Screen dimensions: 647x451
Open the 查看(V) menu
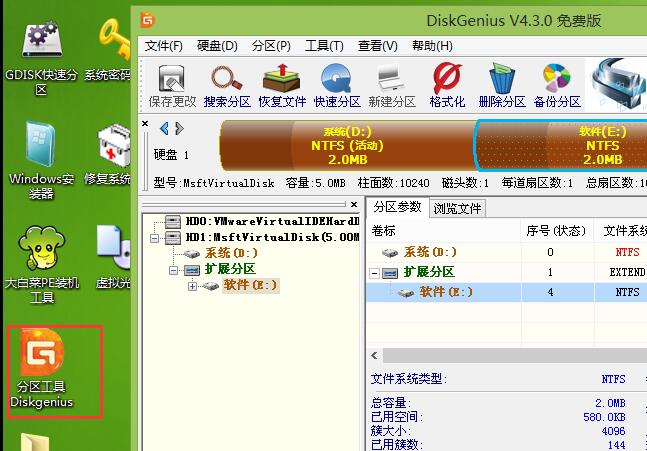pyautogui.click(x=378, y=46)
